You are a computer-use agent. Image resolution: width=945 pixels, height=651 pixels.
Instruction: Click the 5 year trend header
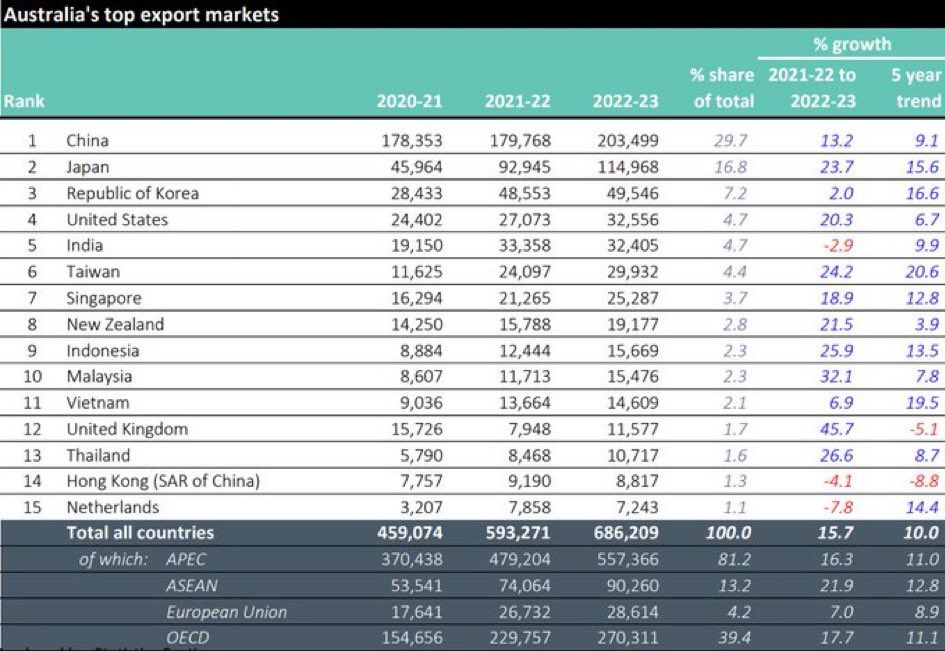(916, 88)
